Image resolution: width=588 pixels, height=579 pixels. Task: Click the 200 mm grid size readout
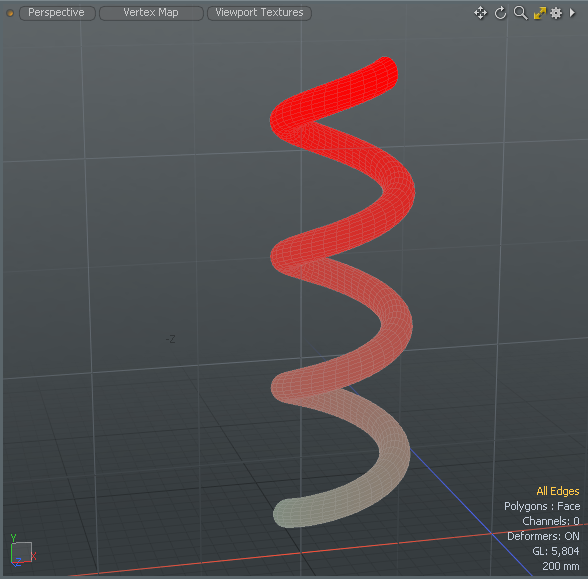[561, 566]
